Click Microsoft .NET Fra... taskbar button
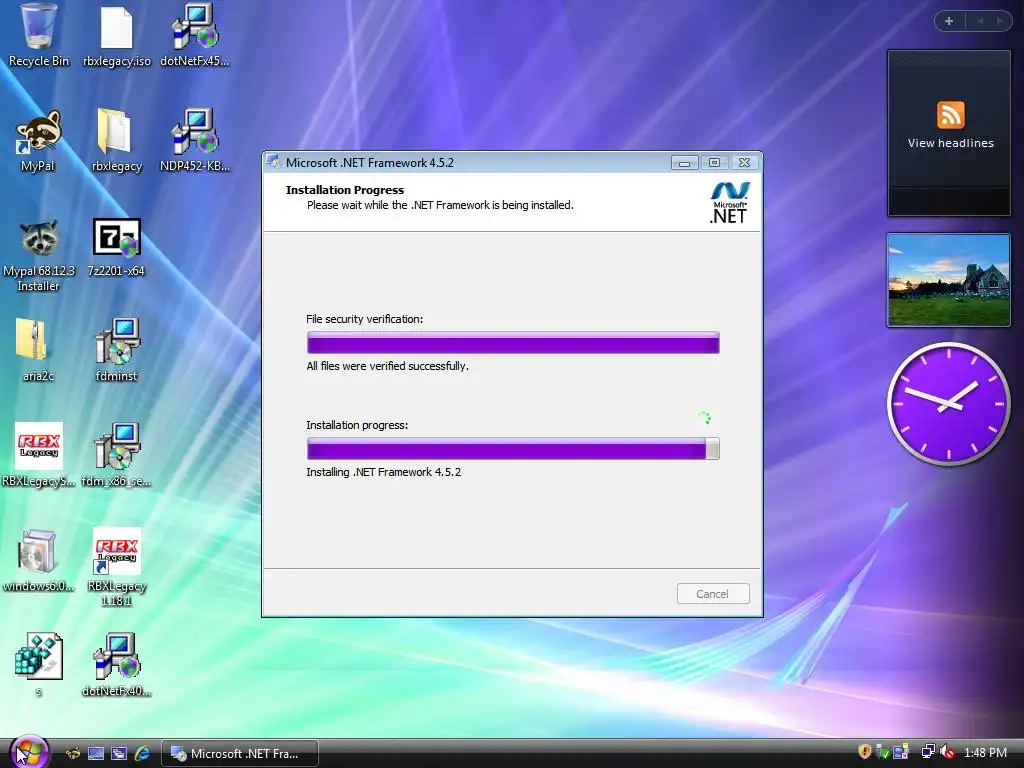Screen dimensions: 1024x768 (x=240, y=754)
